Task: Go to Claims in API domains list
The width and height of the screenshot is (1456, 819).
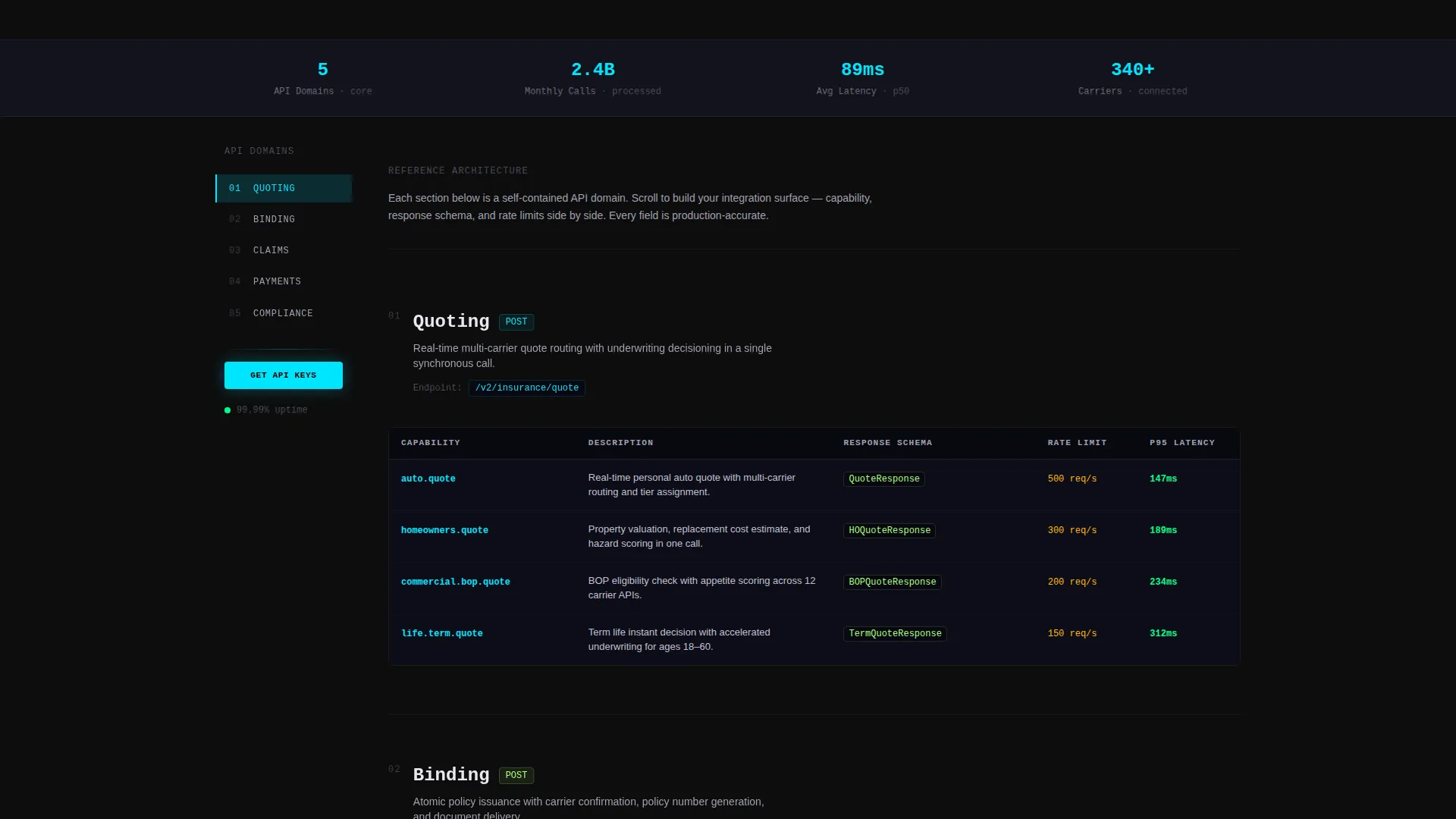Action: coord(284,250)
